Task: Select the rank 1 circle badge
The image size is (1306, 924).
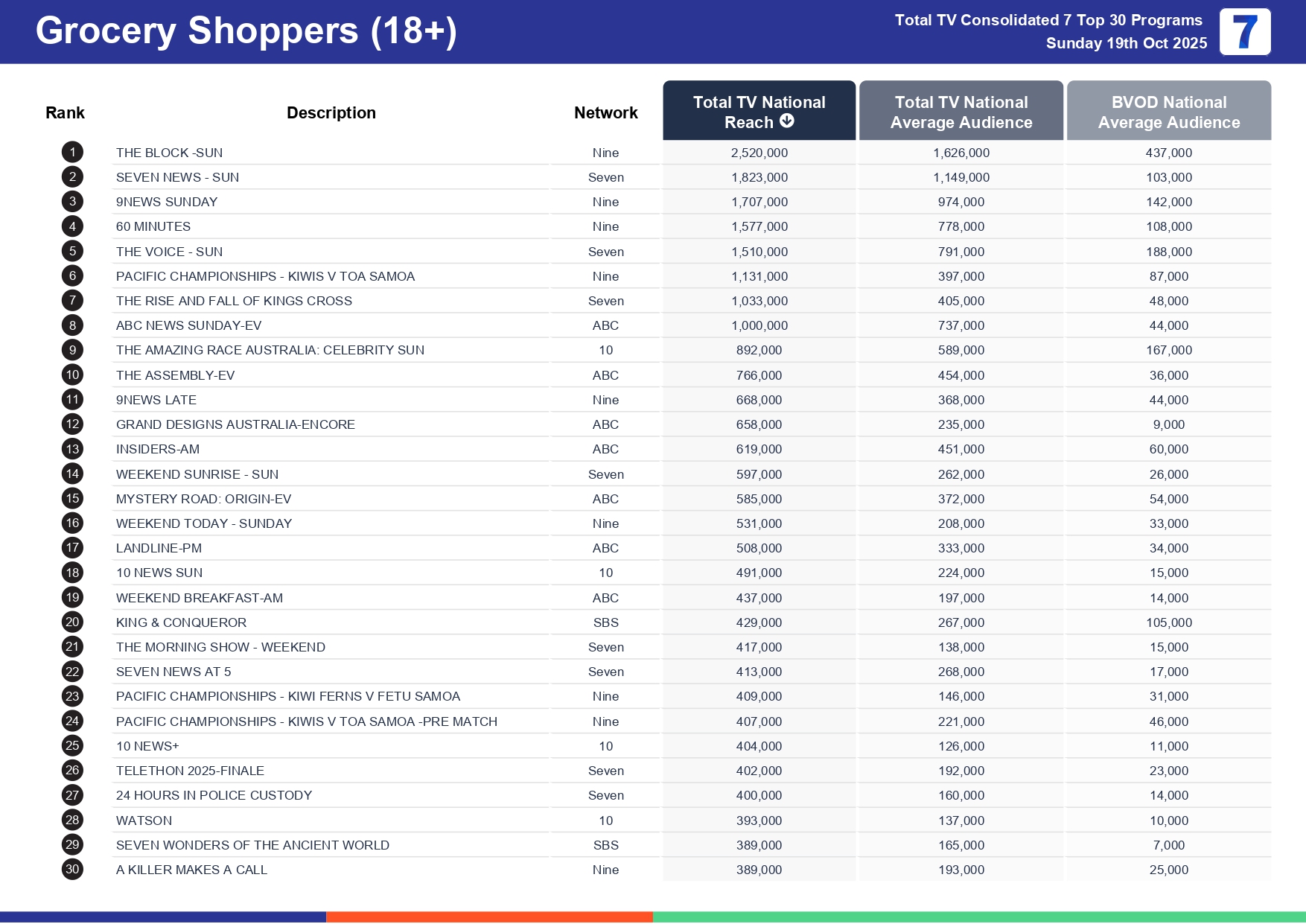Action: pyautogui.click(x=72, y=153)
